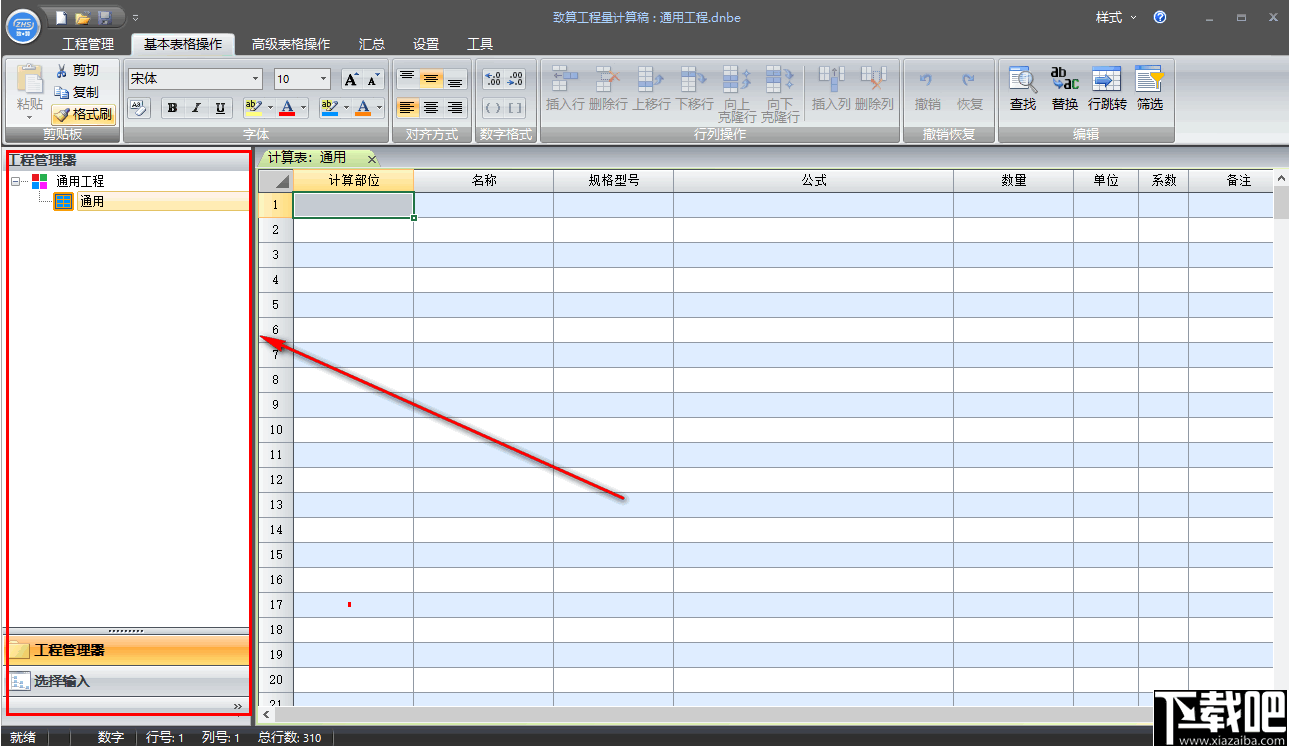This screenshot has width=1289, height=746.
Task: Open a file via quick access folder icon
Action: coord(83,18)
